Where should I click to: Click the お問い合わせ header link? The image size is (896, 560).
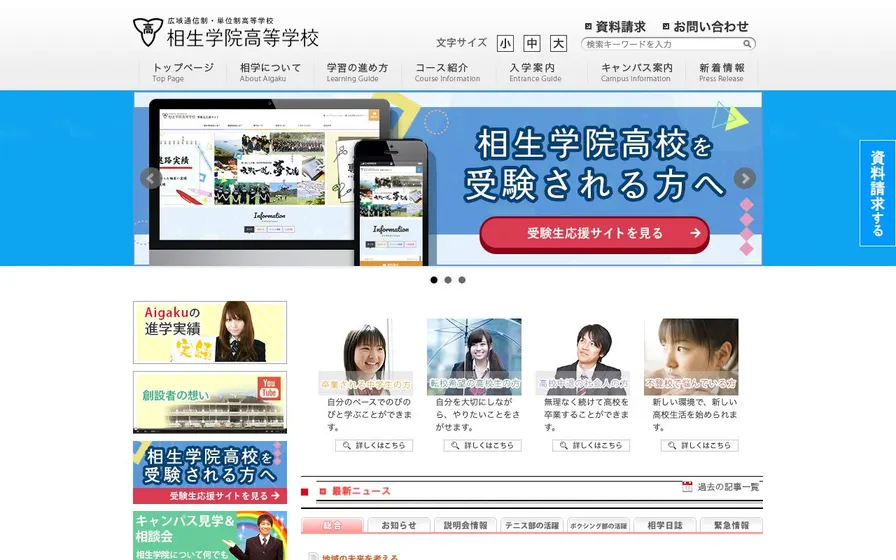click(x=711, y=26)
